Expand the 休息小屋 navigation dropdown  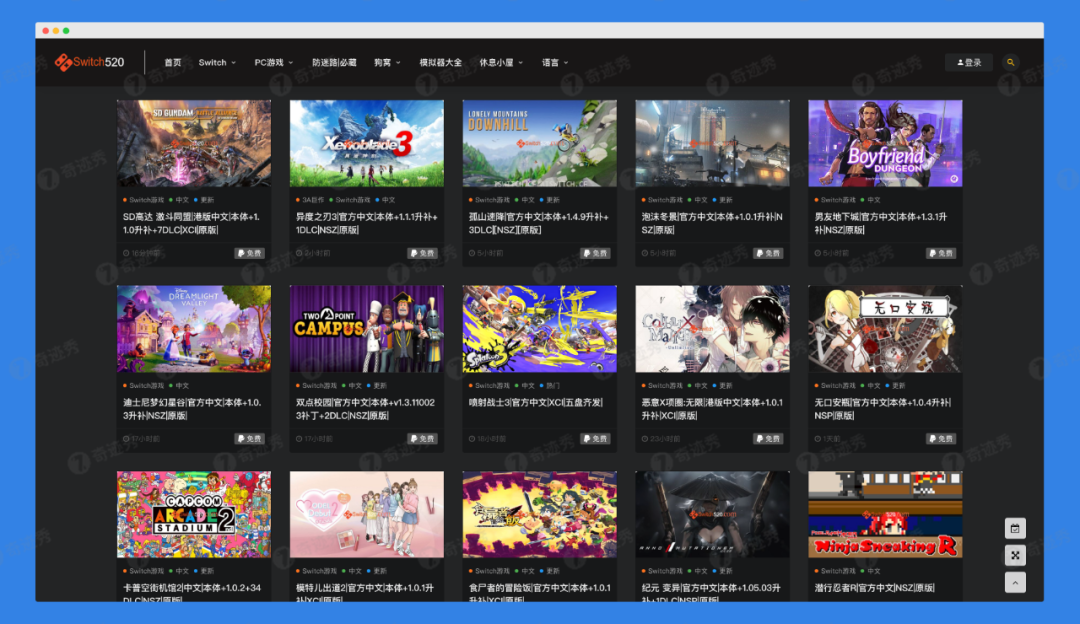tap(501, 63)
